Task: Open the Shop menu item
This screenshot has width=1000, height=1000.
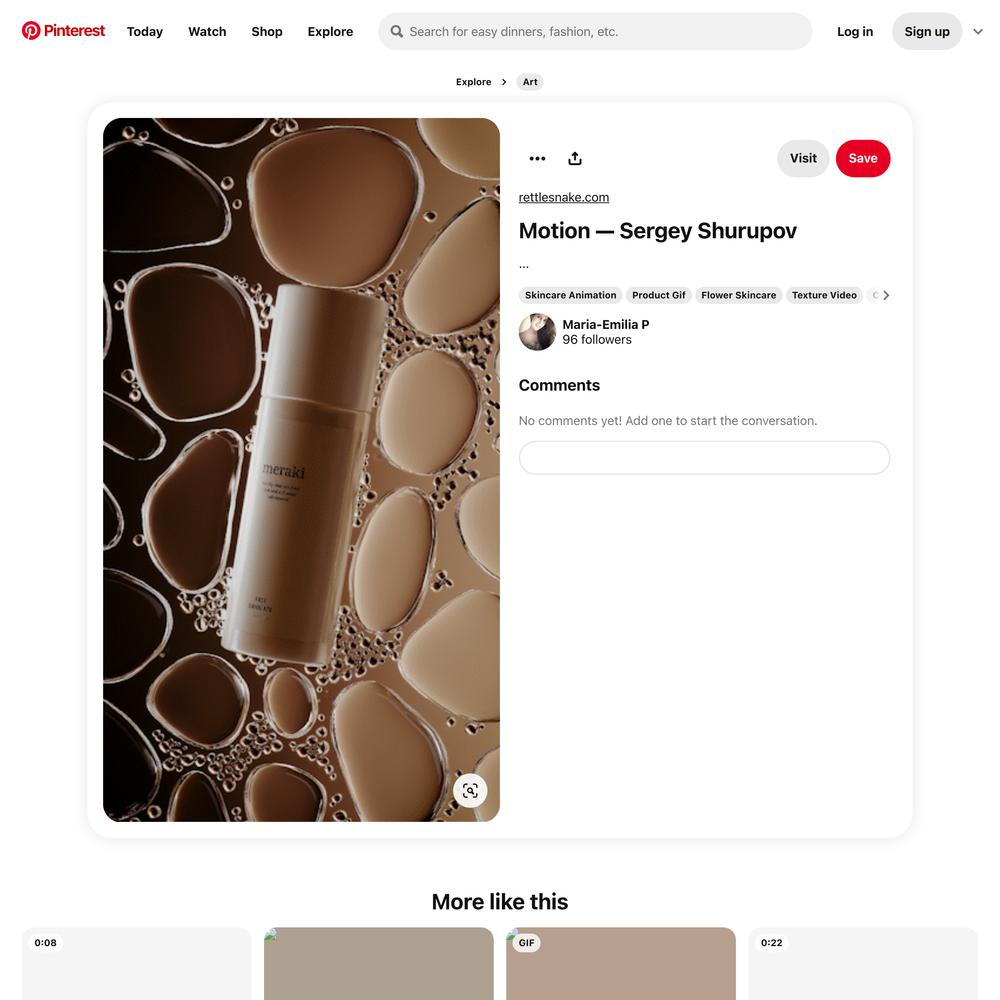Action: tap(267, 31)
